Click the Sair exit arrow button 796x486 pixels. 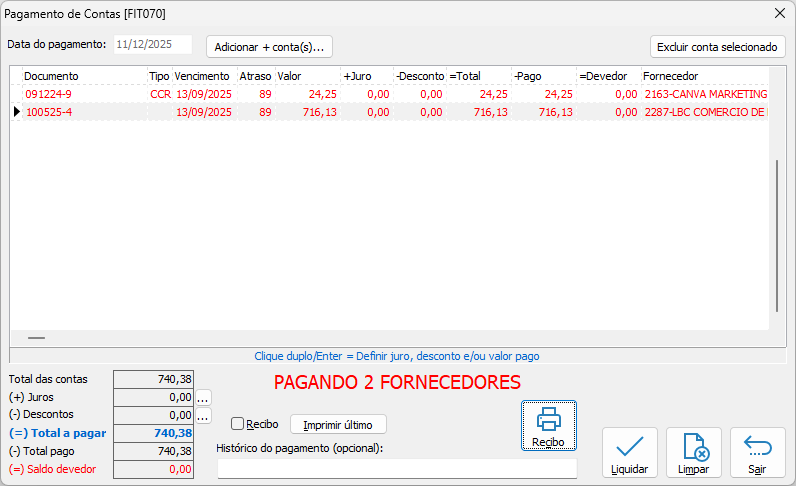757,453
